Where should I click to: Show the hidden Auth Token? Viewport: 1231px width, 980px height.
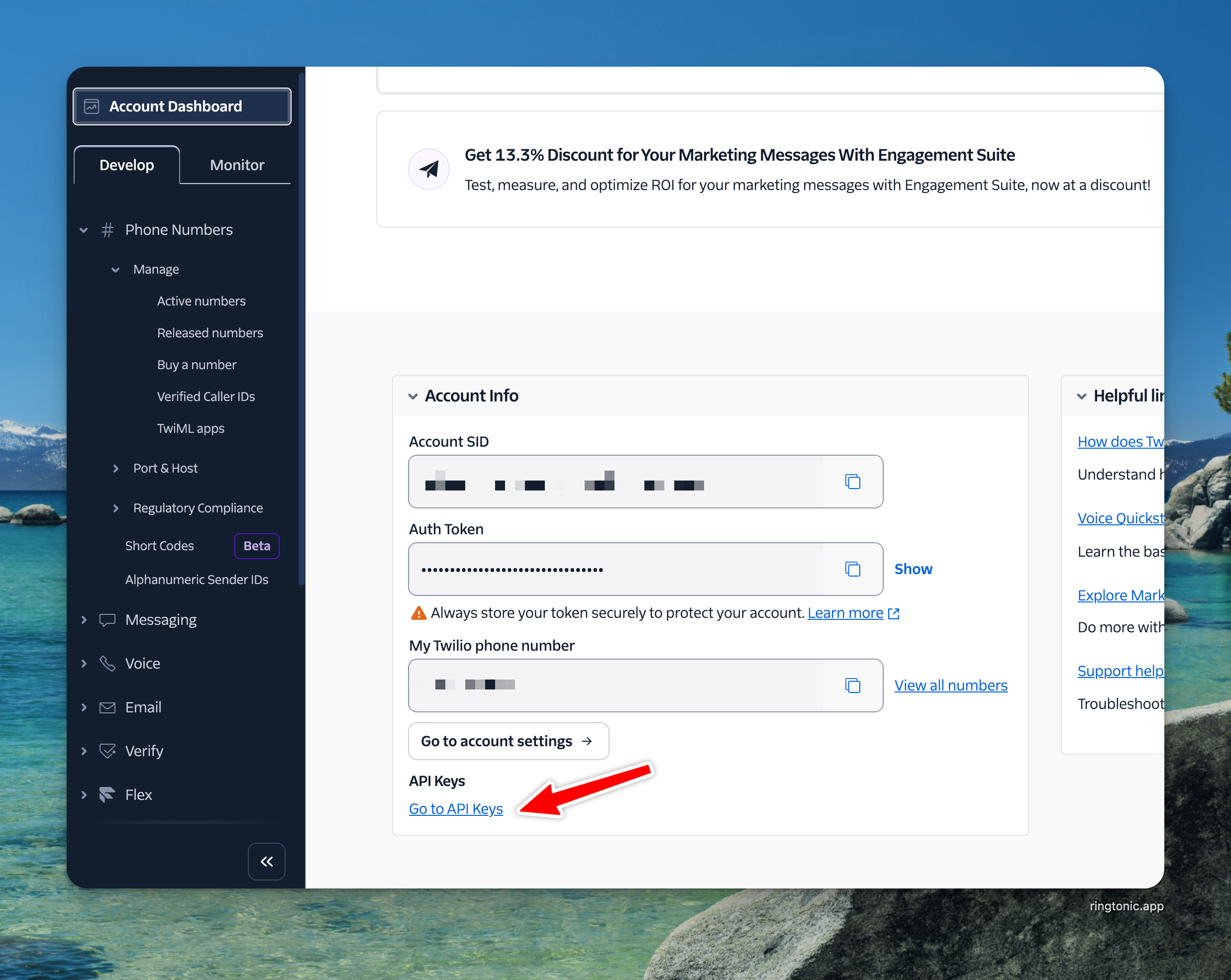tap(913, 569)
